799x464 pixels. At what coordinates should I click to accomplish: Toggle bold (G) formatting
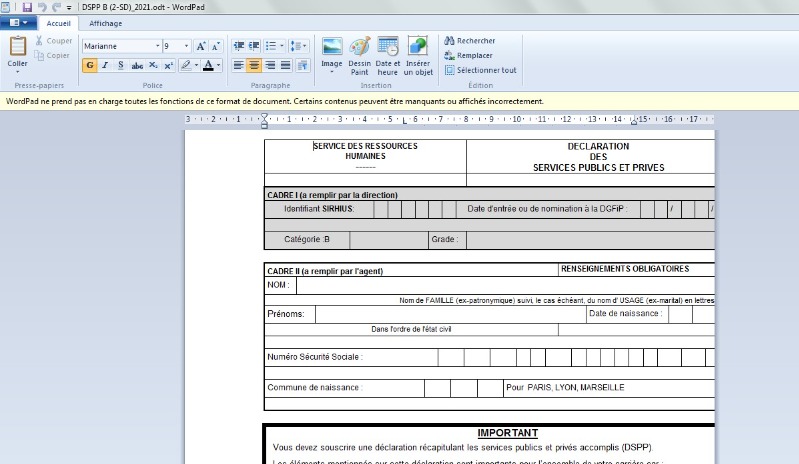[90, 65]
